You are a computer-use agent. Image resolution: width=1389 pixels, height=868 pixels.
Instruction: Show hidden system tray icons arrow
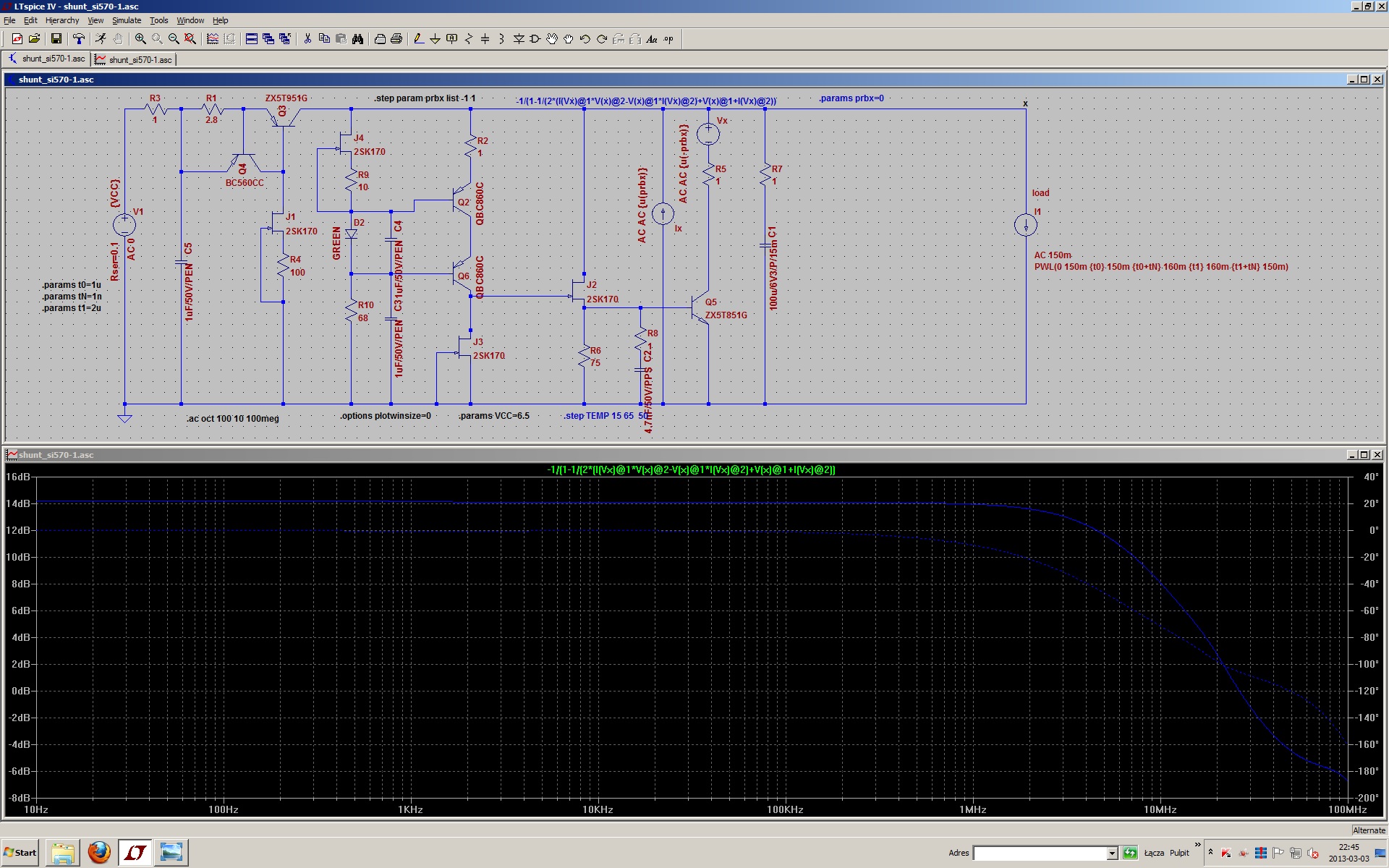point(1210,853)
